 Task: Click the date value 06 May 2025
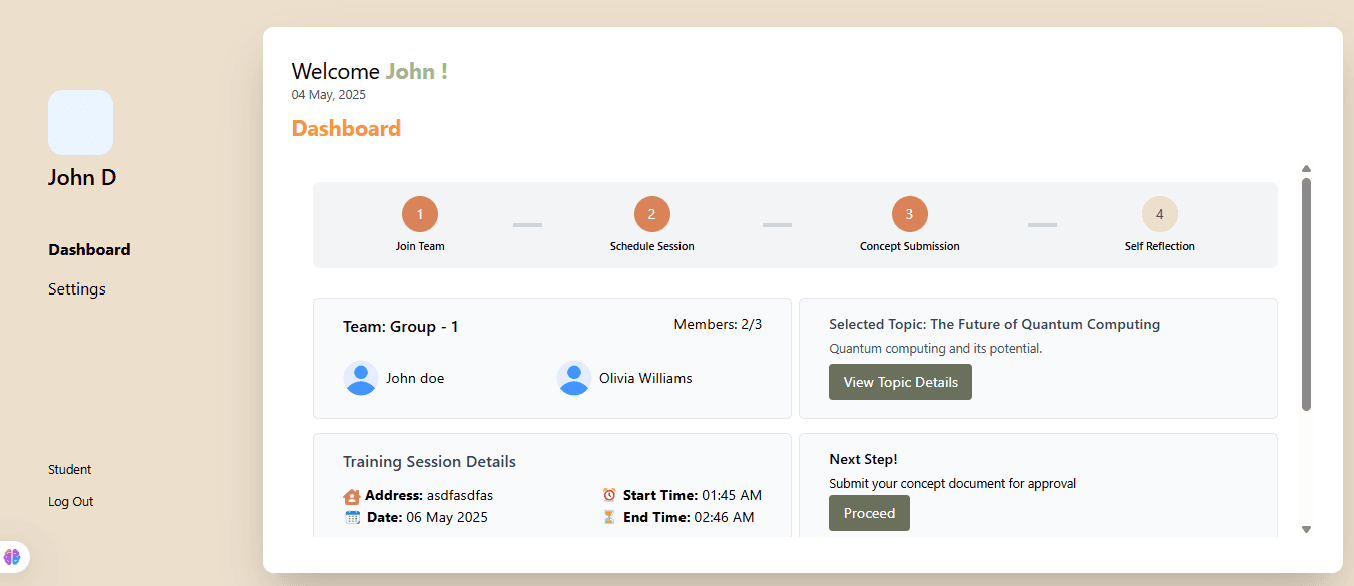coord(447,517)
